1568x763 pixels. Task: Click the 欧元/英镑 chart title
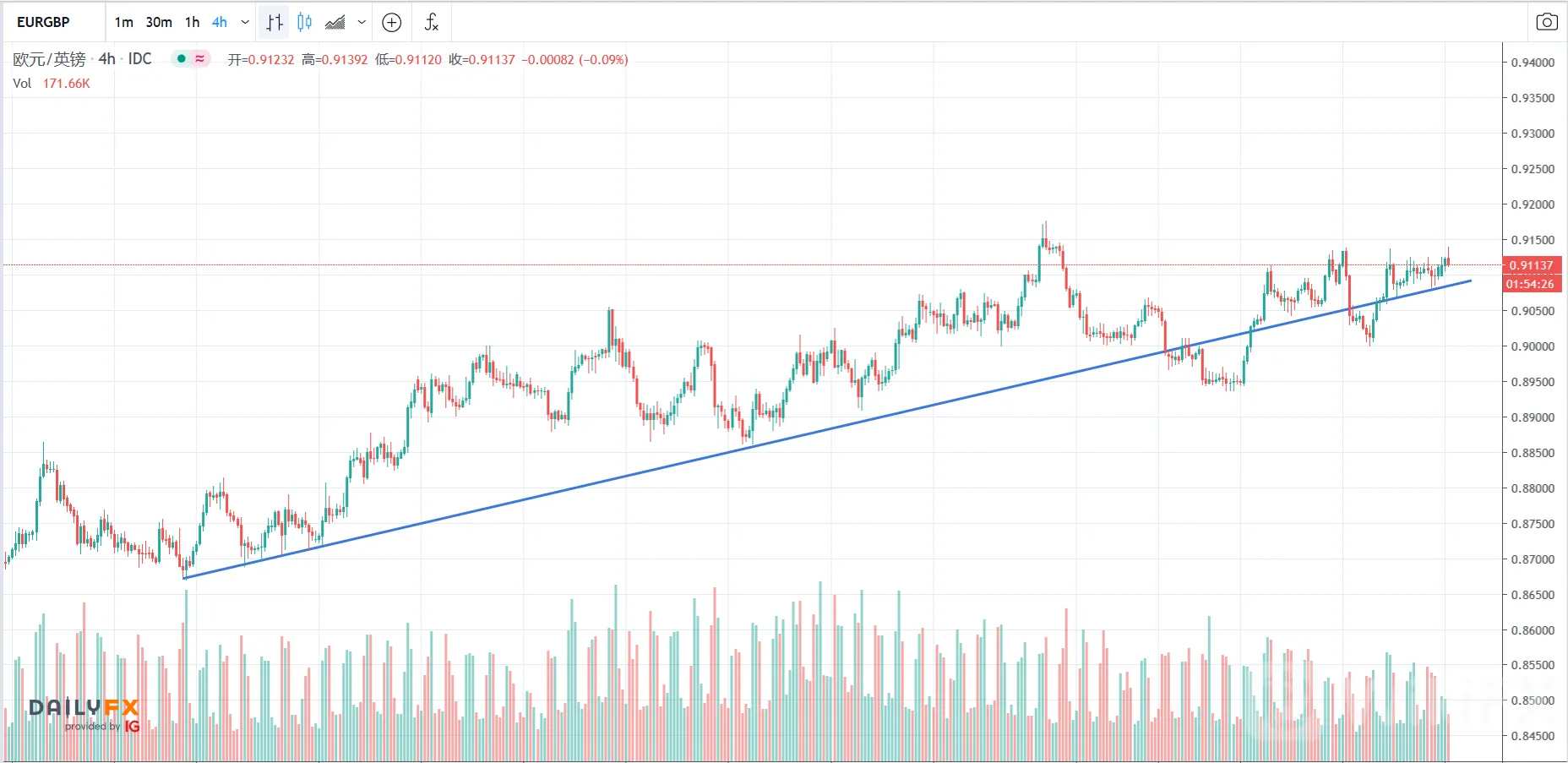point(49,59)
